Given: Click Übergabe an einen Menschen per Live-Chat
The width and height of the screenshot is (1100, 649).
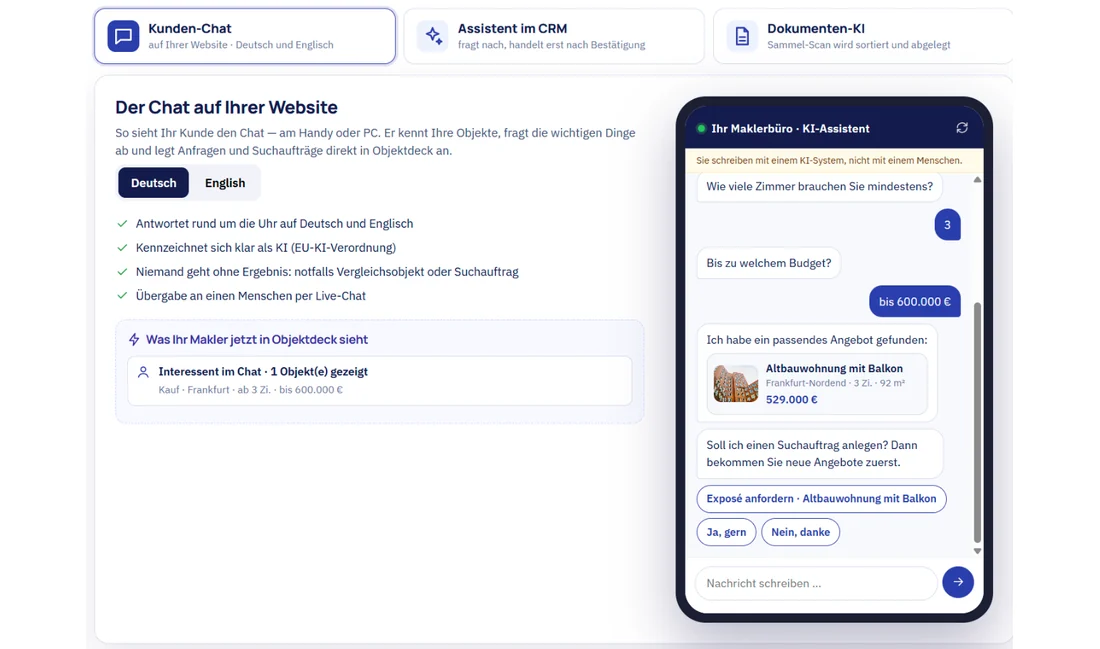Looking at the screenshot, I should (250, 296).
